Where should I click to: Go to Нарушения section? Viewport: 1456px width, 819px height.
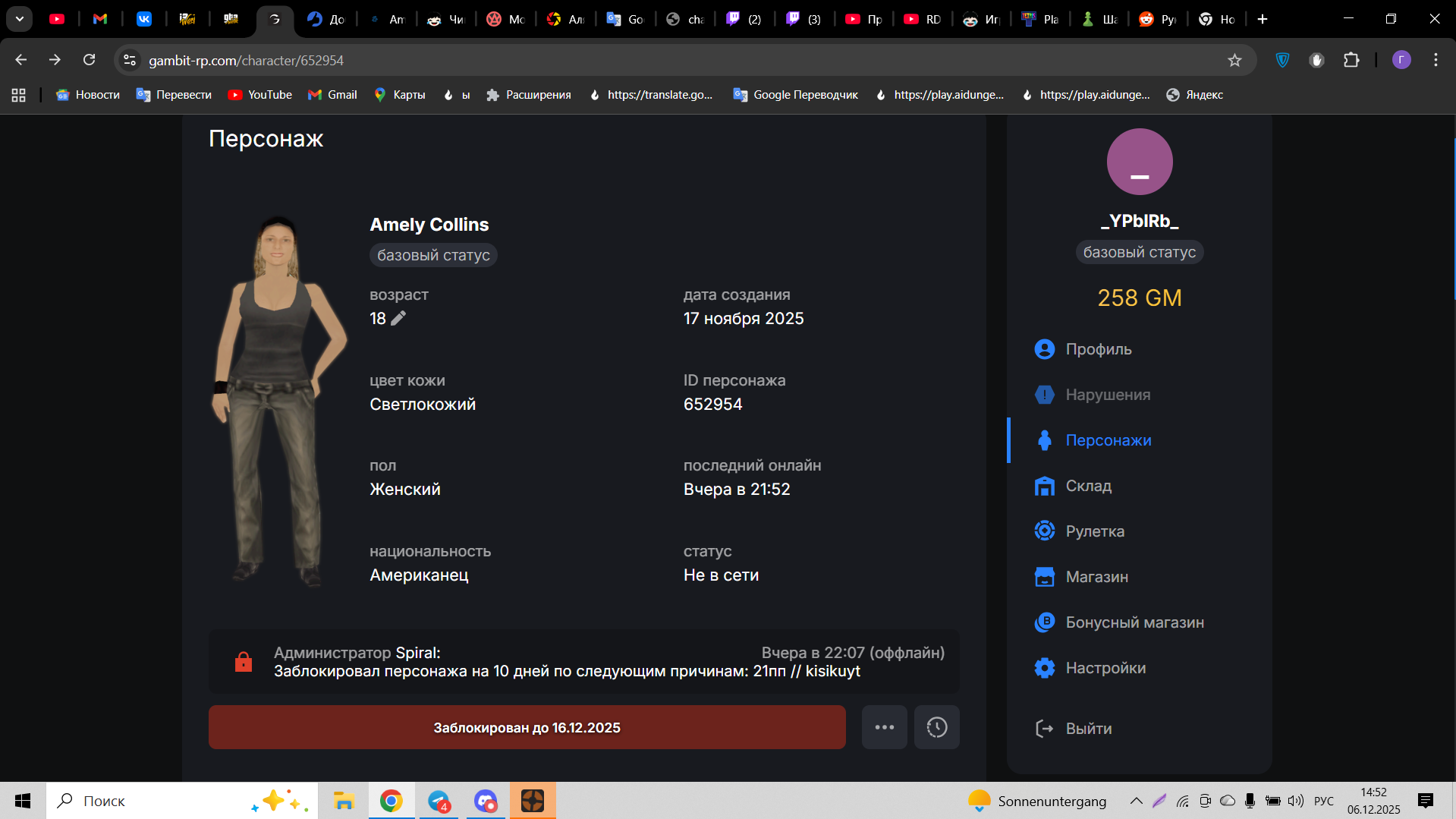coord(1107,395)
